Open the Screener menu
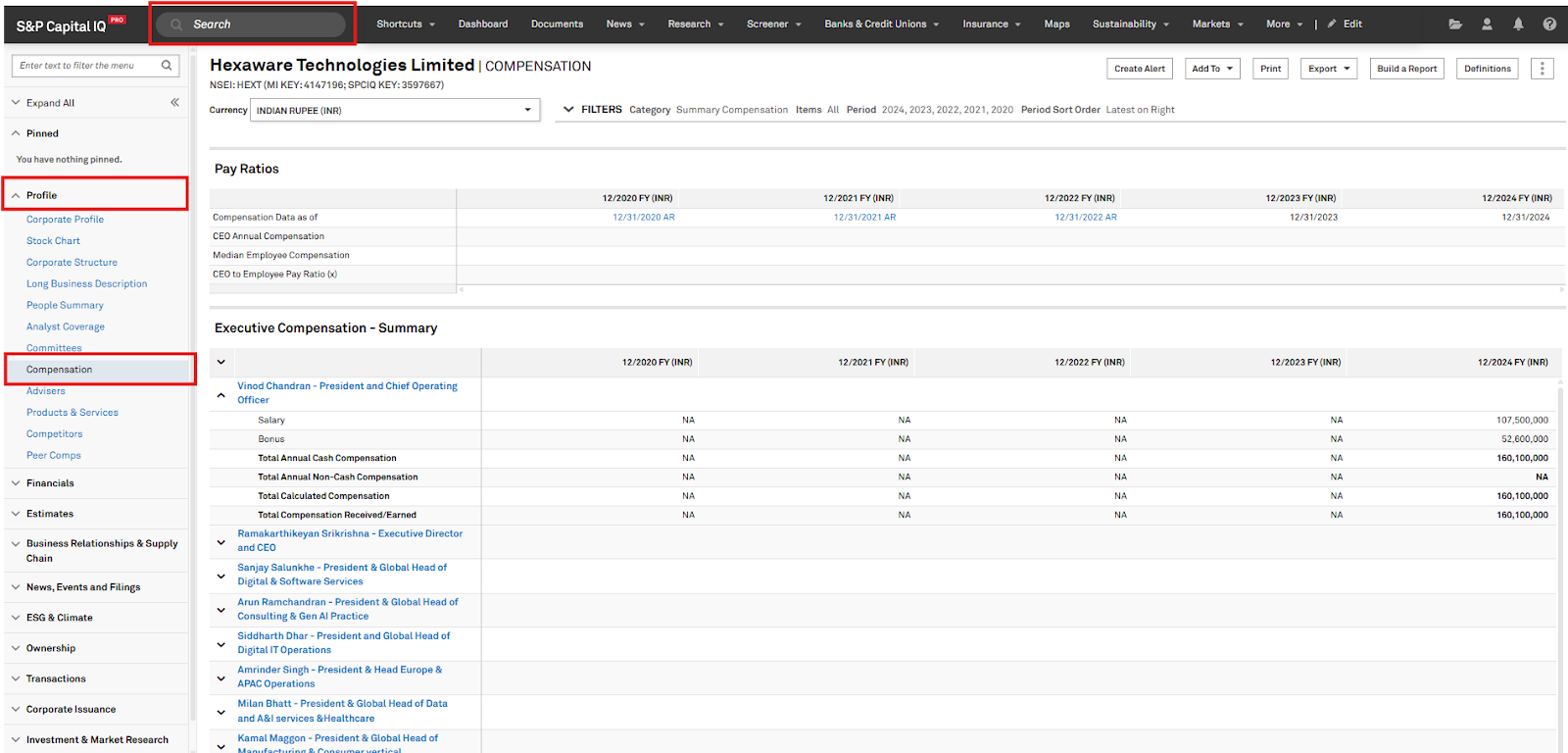Viewport: 1568px width, 753px height. click(x=774, y=24)
